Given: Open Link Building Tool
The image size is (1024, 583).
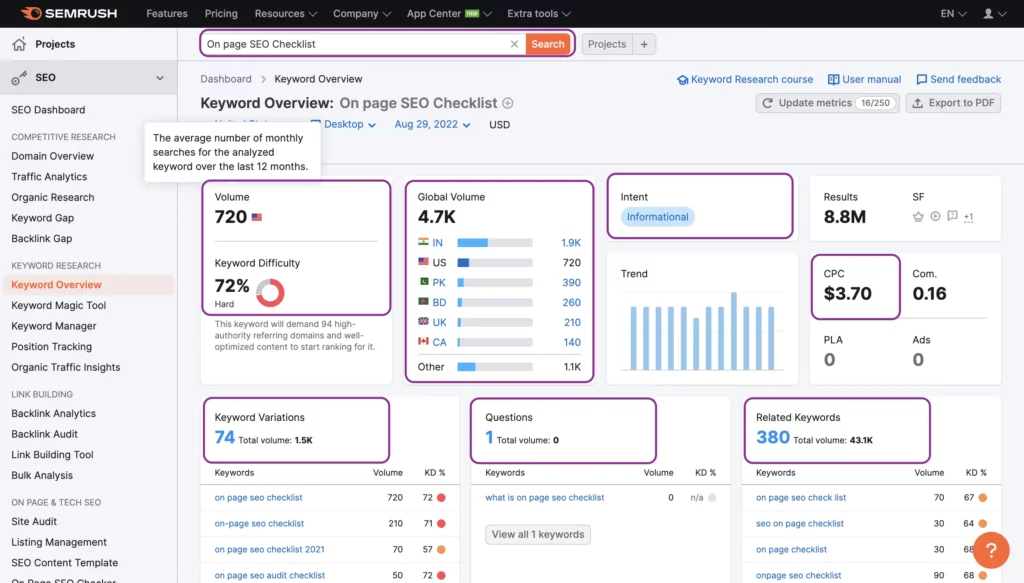Looking at the screenshot, I should (52, 454).
